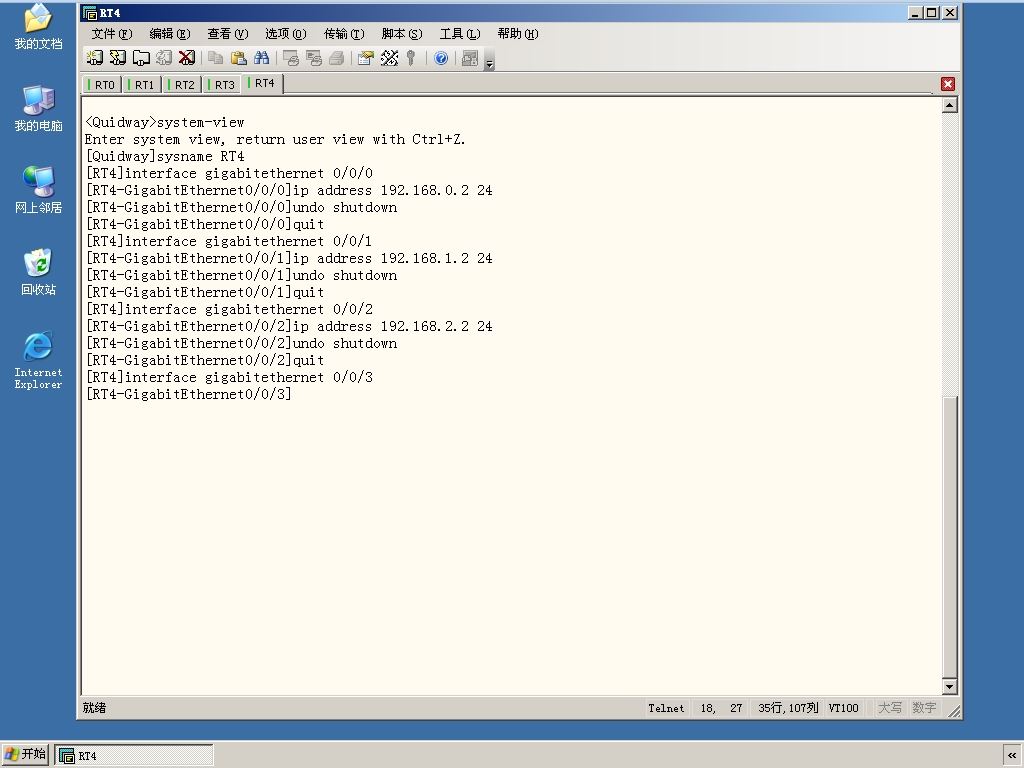Image resolution: width=1024 pixels, height=768 pixels.
Task: Click the 大写 caps lock indicator
Action: [x=889, y=708]
